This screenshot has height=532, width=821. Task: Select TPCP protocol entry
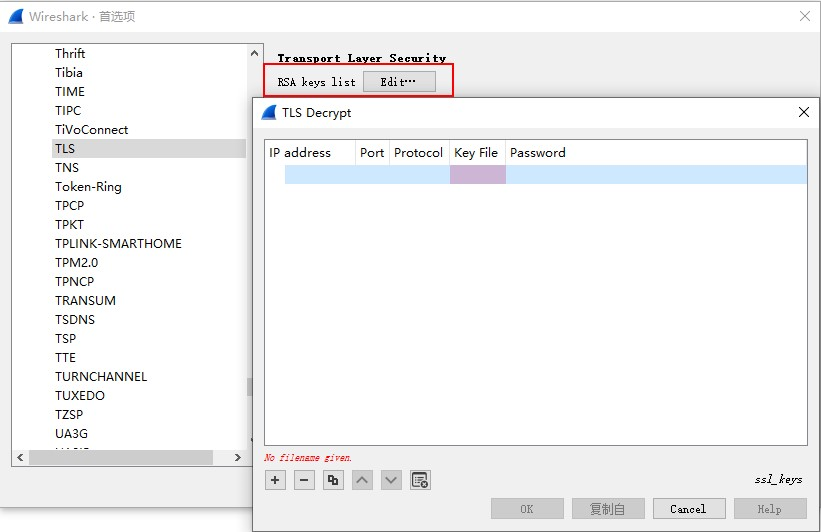[70, 205]
